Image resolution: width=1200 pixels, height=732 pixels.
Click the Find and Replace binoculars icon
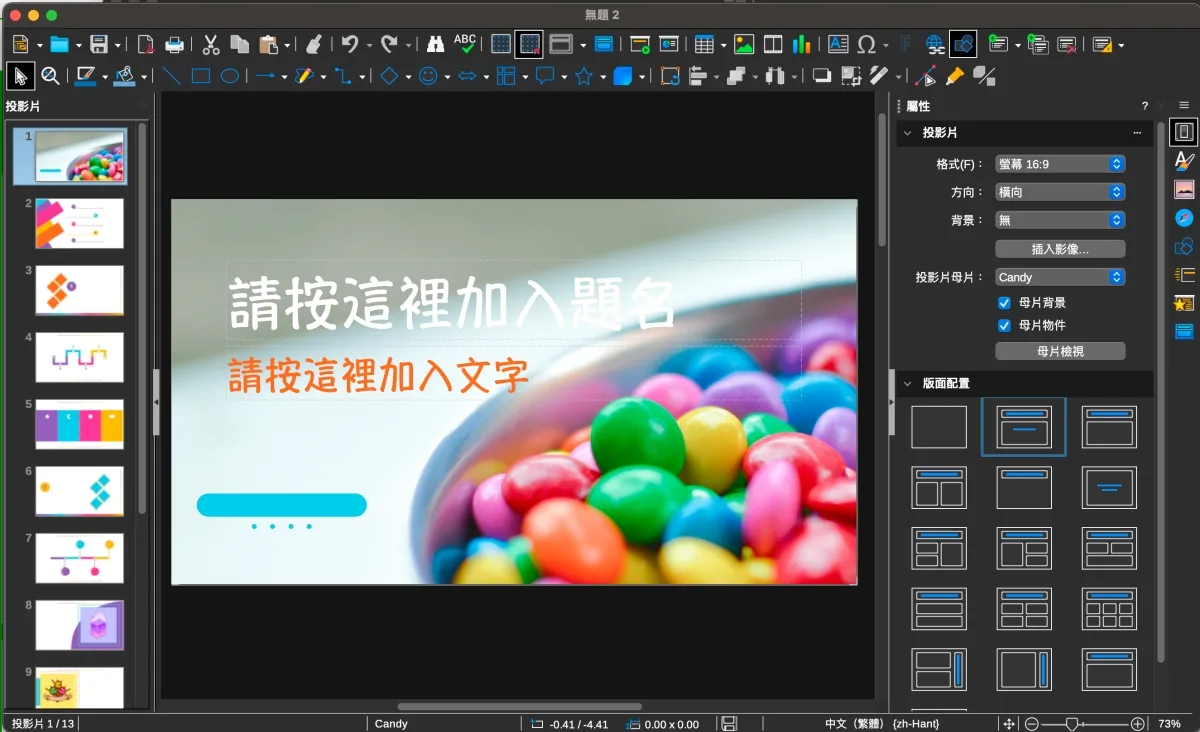[x=435, y=44]
